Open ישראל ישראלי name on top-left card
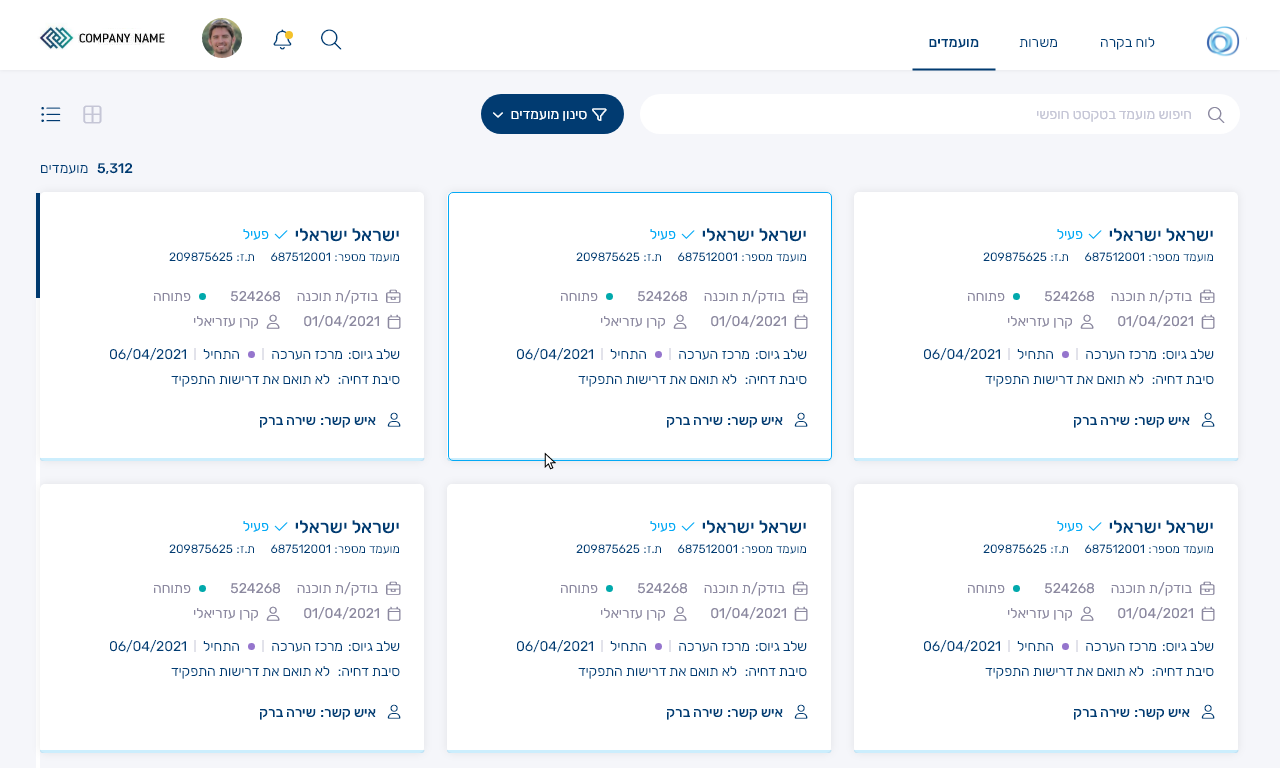This screenshot has width=1280, height=768. tap(347, 234)
